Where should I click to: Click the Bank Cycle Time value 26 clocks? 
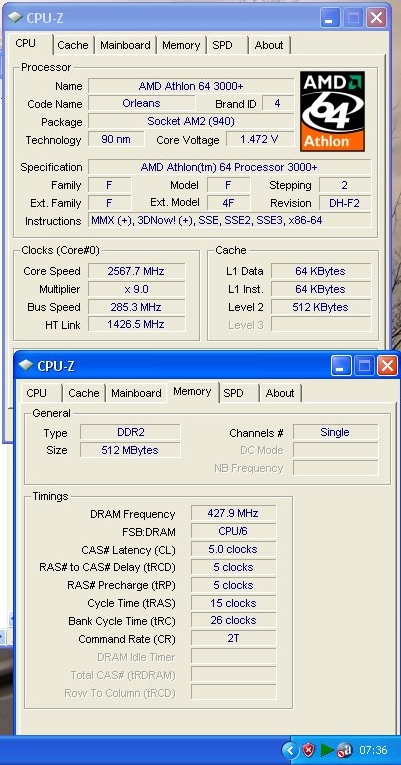pos(233,620)
